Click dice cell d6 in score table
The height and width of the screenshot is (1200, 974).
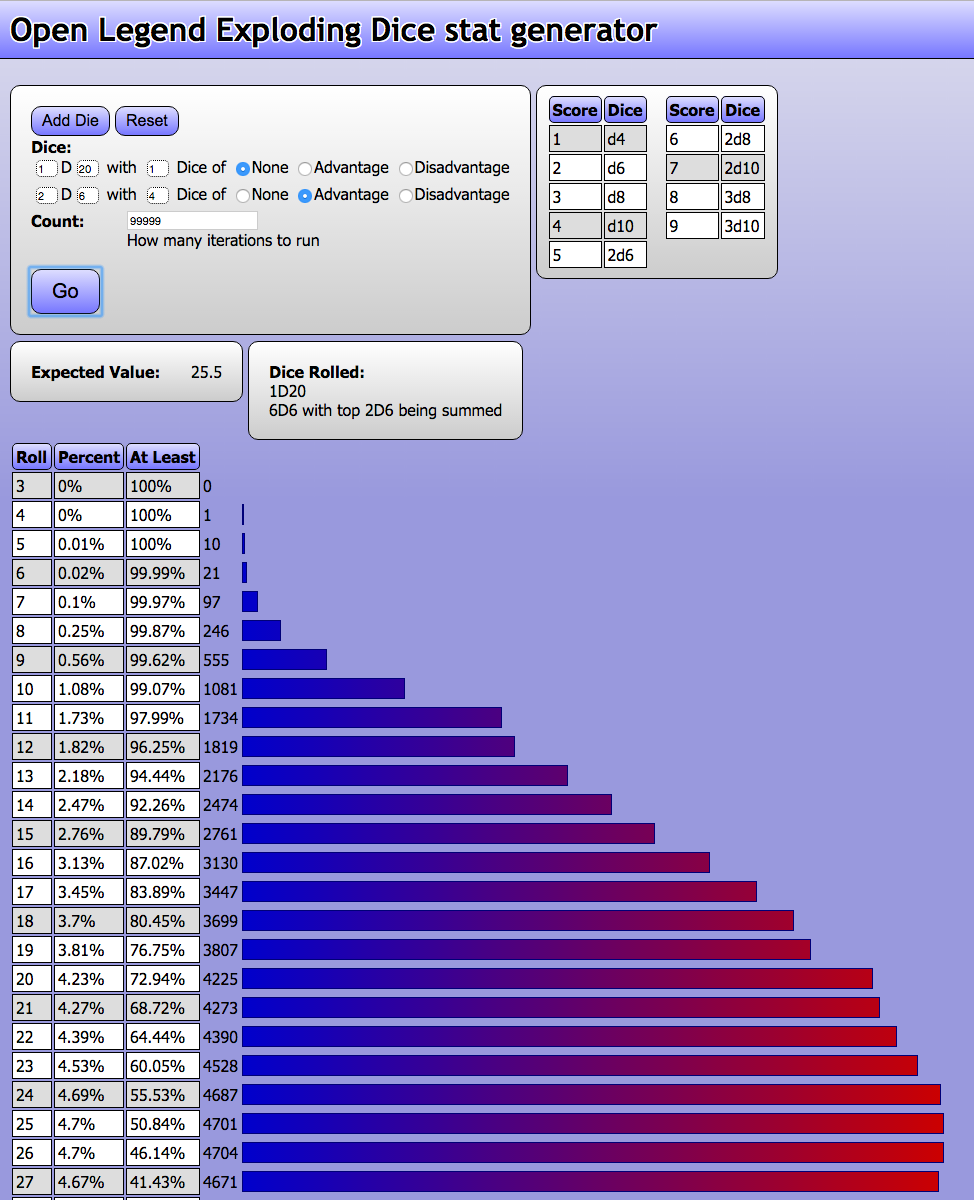click(x=626, y=167)
